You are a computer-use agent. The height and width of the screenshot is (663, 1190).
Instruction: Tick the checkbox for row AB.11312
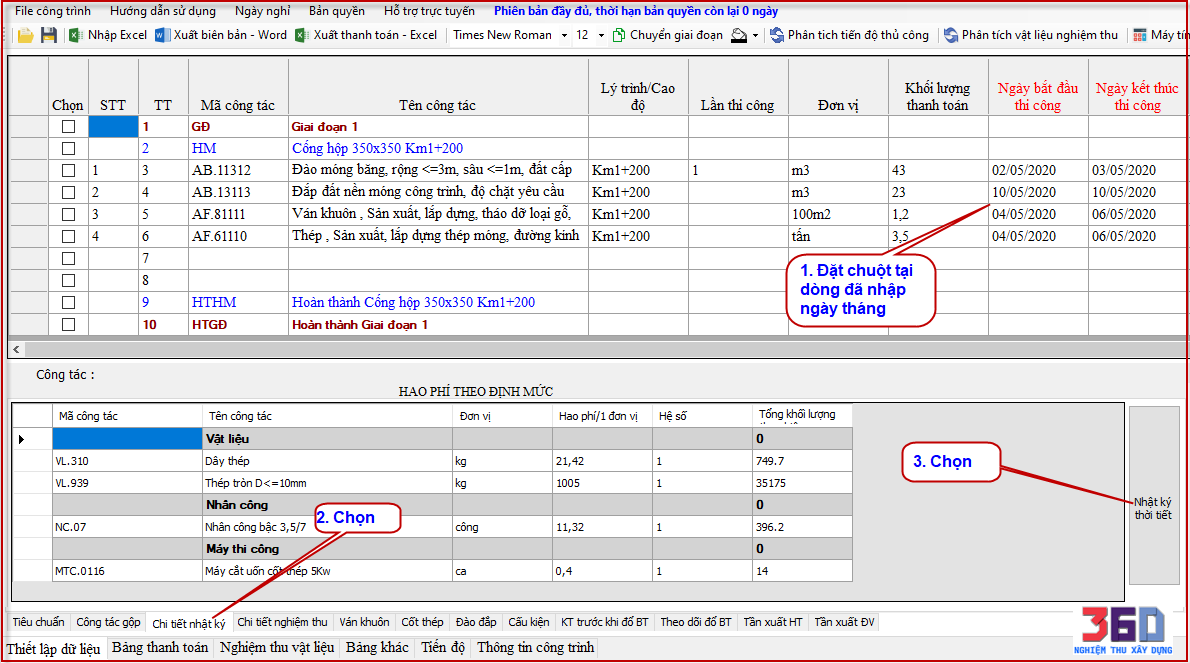[68, 171]
